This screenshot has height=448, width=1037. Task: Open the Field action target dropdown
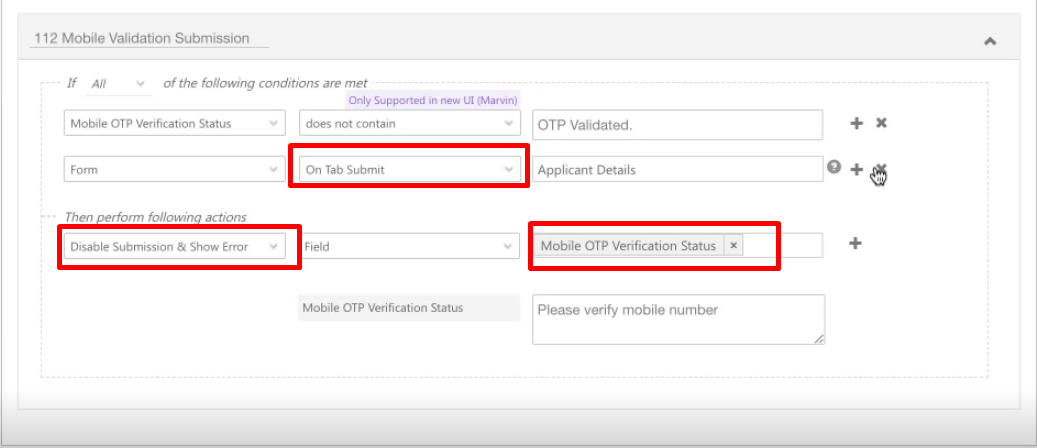410,246
